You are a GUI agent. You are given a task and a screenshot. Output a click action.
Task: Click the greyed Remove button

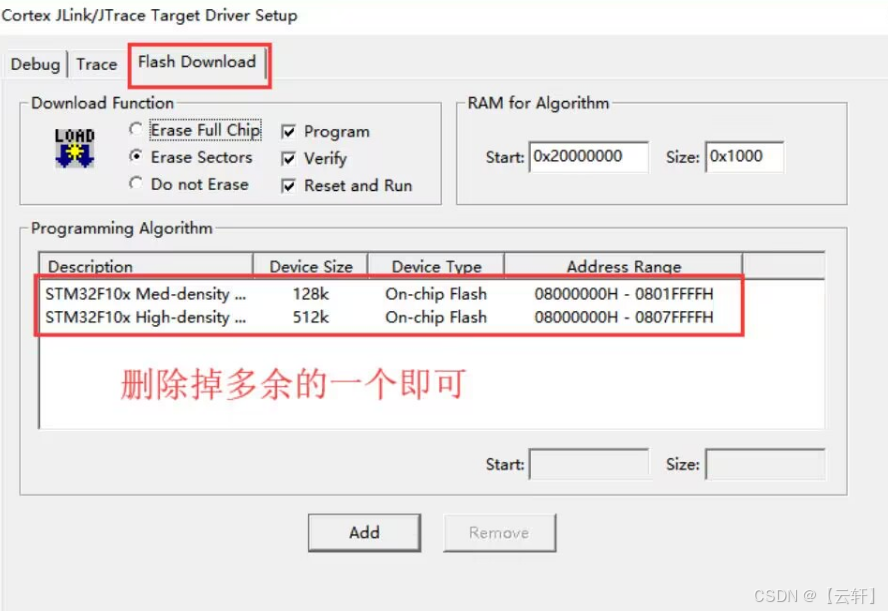click(500, 532)
